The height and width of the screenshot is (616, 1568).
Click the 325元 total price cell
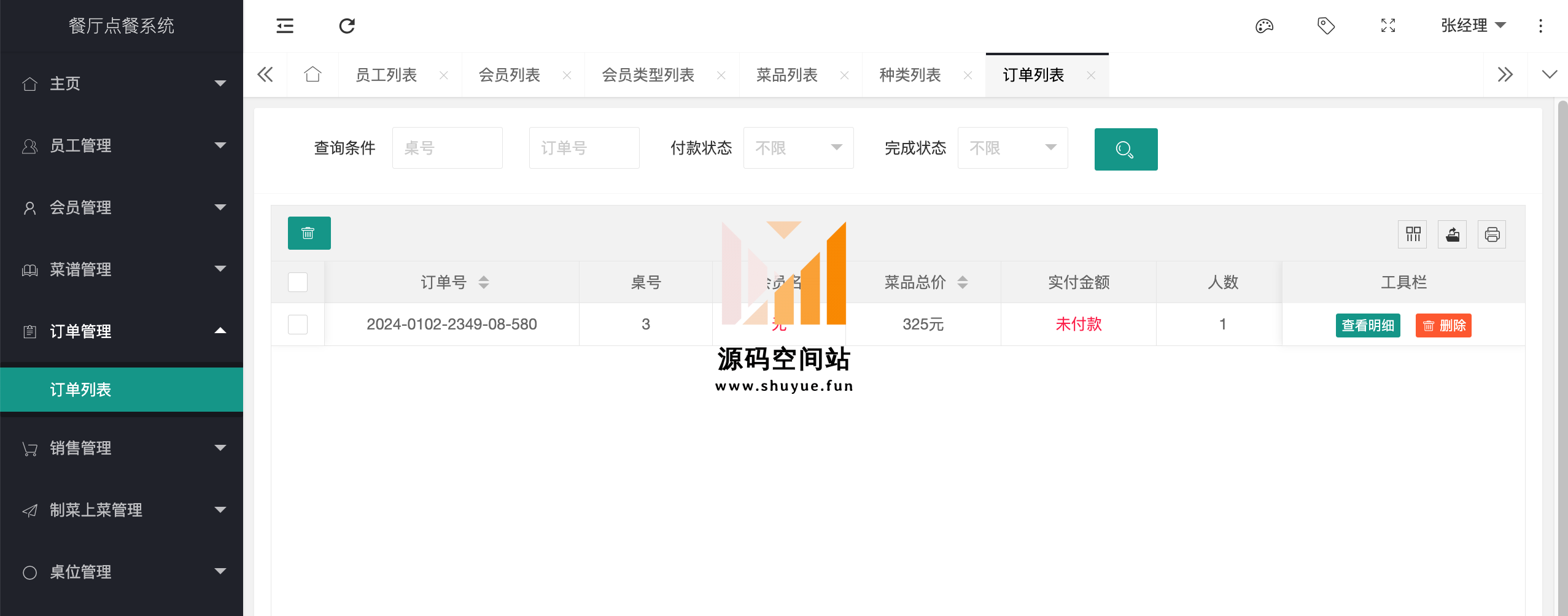[x=923, y=324]
